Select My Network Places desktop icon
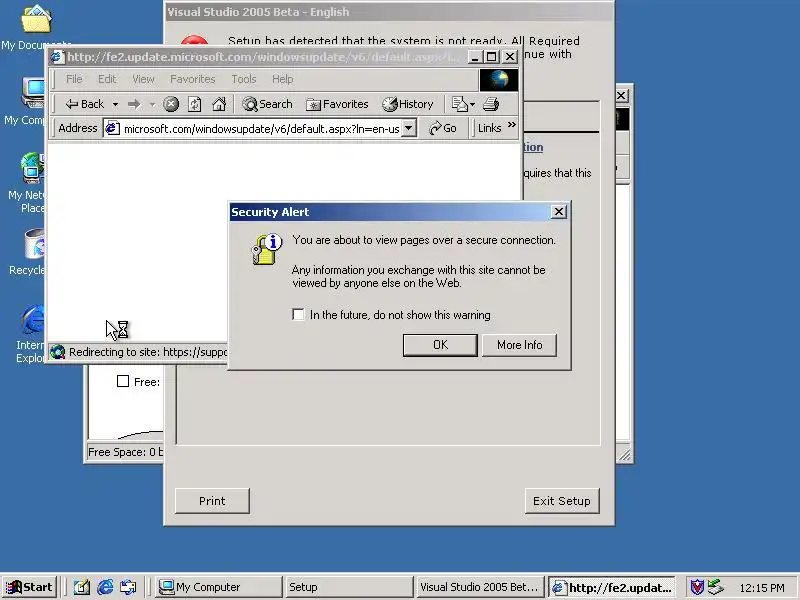Viewport: 800px width, 600px height. coord(27,183)
